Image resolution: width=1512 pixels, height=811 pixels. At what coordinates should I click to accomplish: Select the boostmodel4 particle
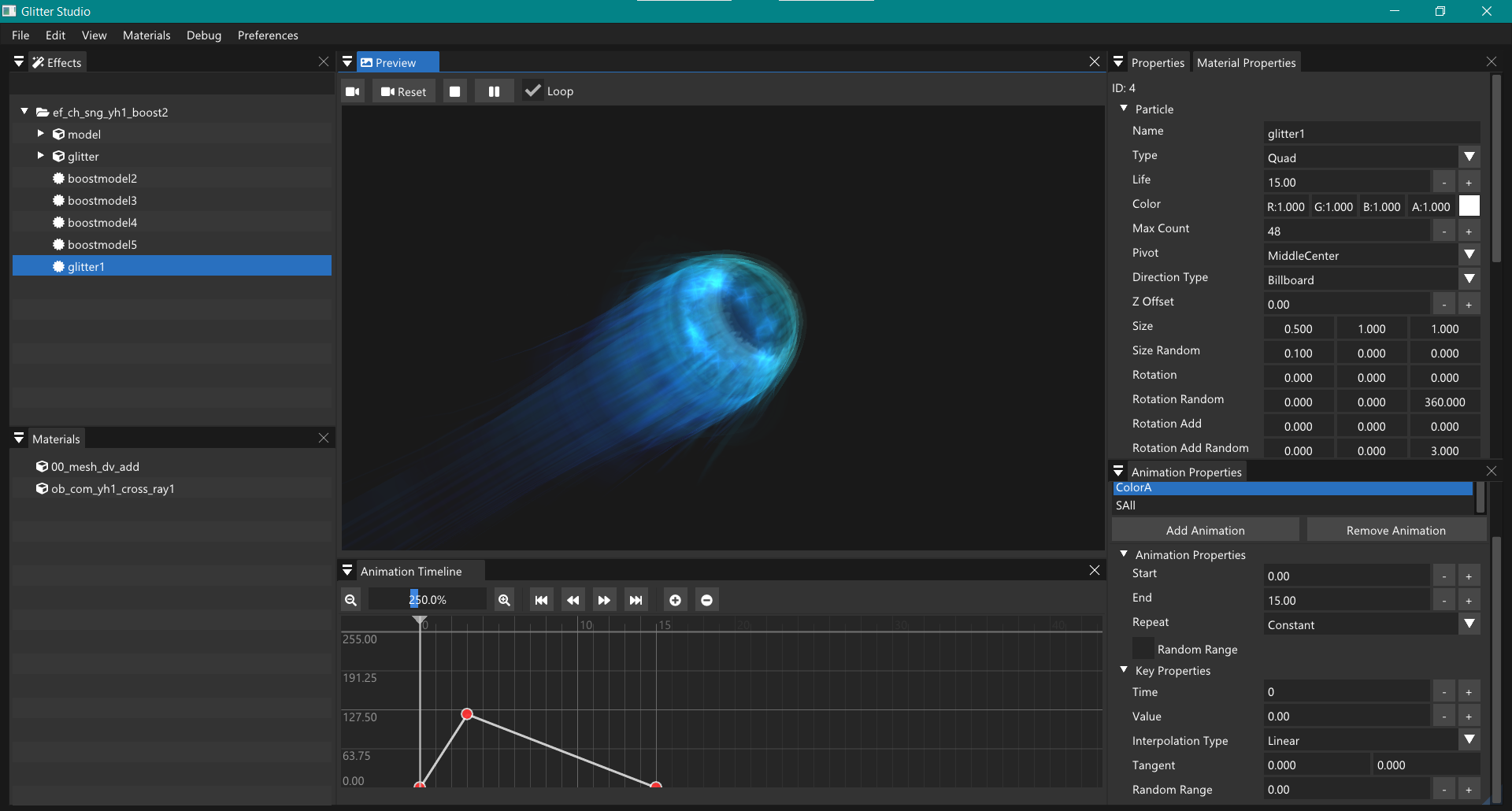point(172,223)
